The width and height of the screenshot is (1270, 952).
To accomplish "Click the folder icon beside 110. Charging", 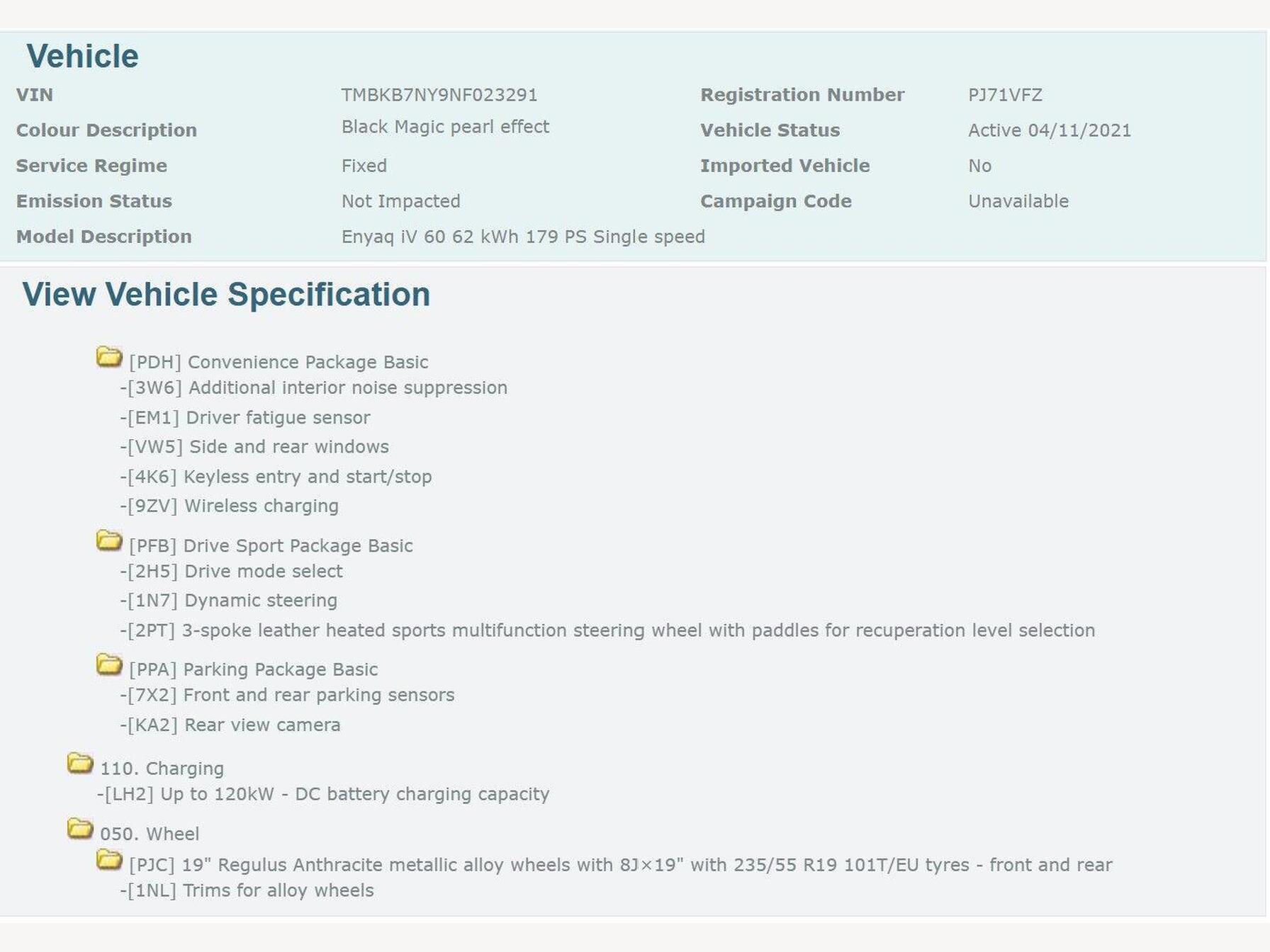I will 80,764.
